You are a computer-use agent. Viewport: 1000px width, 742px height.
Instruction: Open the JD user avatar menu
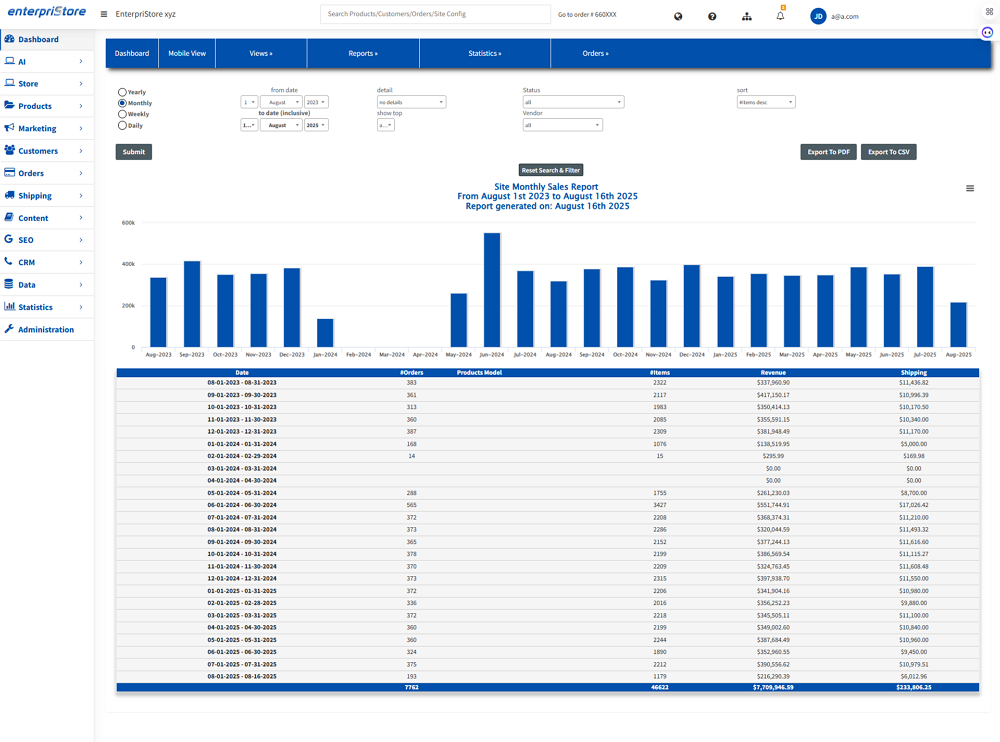click(x=818, y=17)
